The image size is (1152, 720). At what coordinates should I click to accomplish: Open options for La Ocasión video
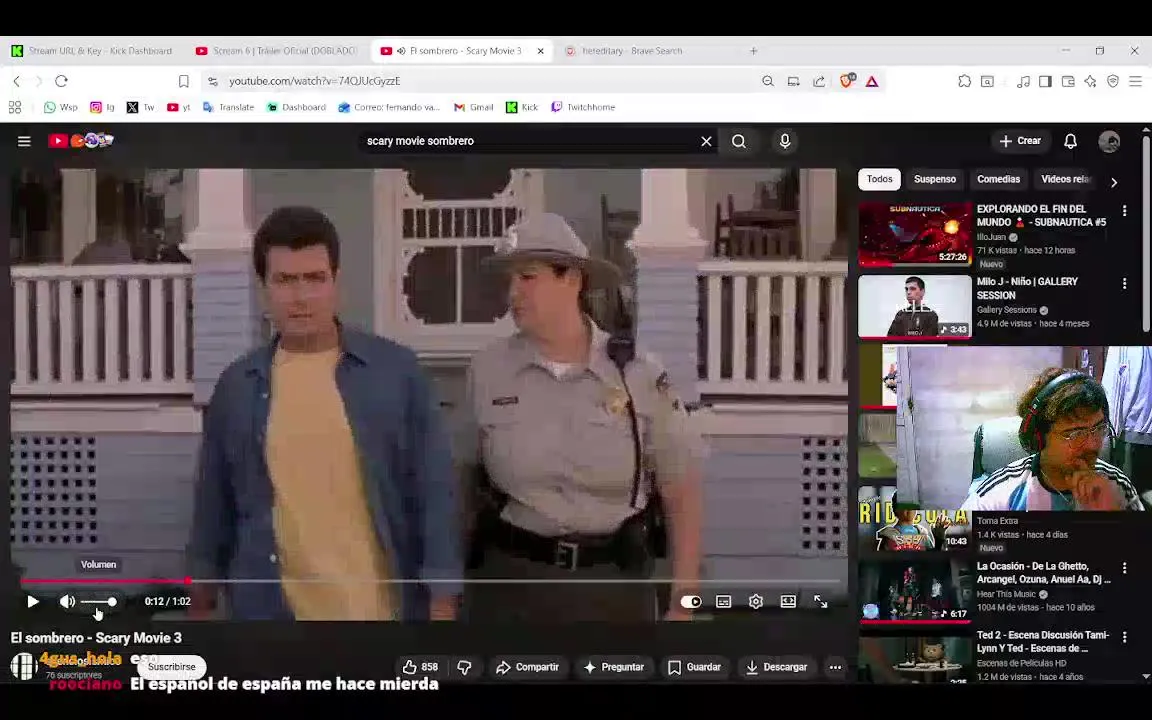pos(1124,568)
